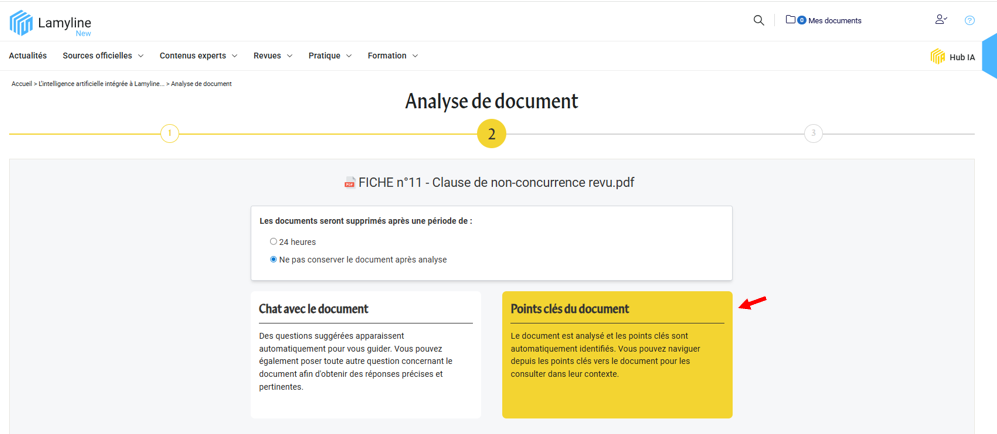997x434 pixels.
Task: Expand the Formation menu
Action: click(393, 56)
